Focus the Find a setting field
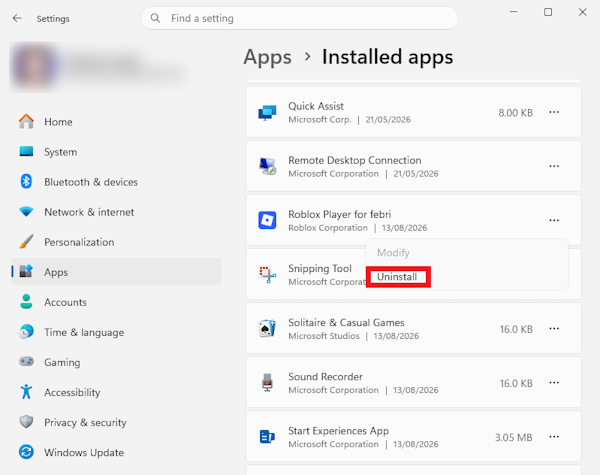Screen dimensions: 600x475 [299, 18]
